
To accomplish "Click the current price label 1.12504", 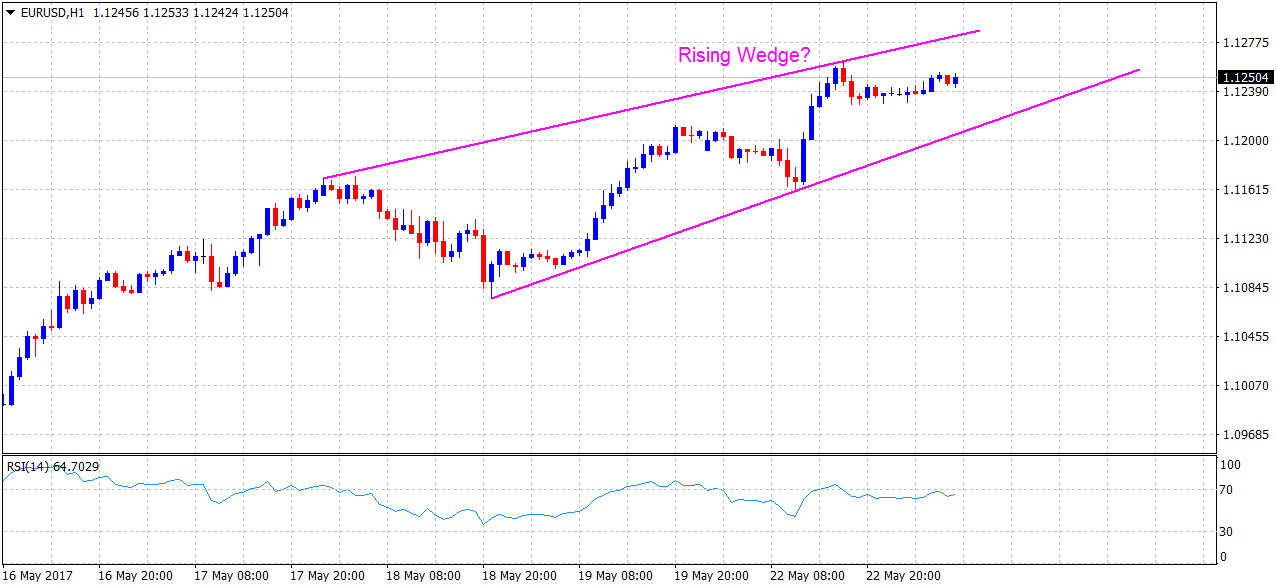I will pos(1245,77).
